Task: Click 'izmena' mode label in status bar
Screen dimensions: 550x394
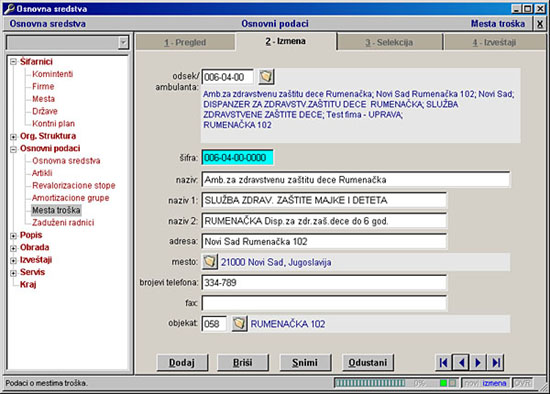Action: click(494, 383)
